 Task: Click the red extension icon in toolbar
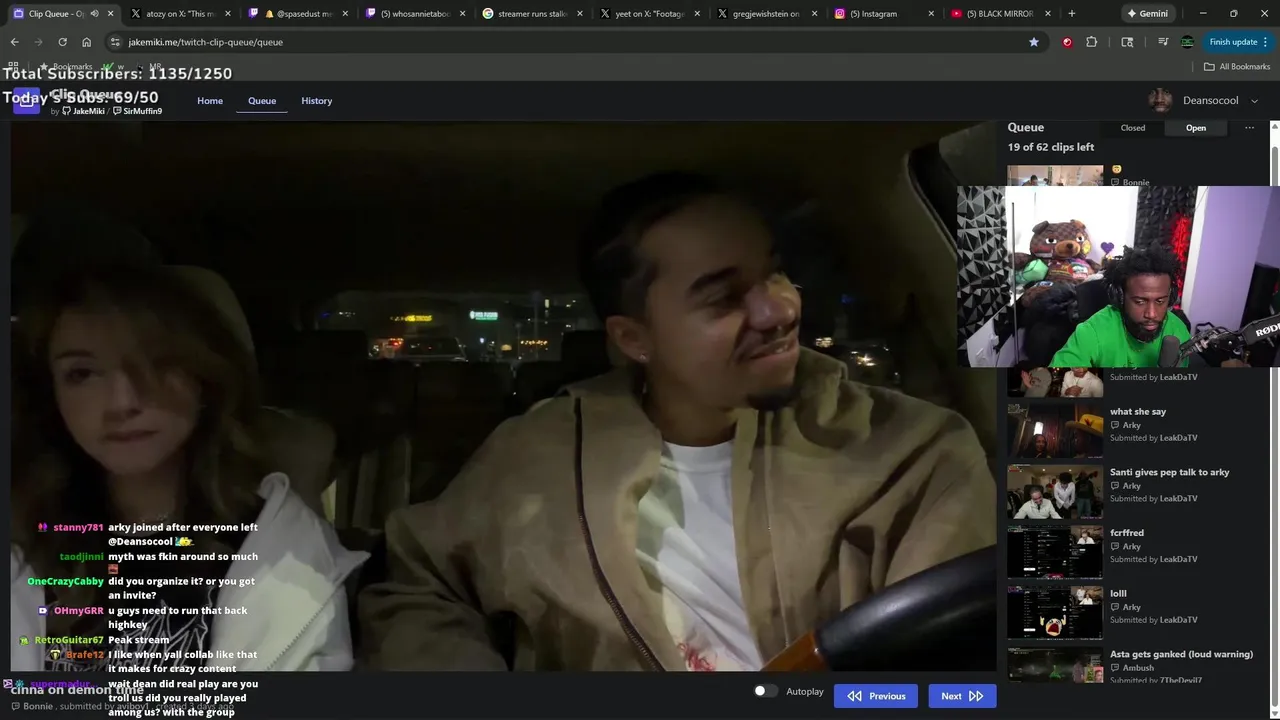click(x=1067, y=42)
